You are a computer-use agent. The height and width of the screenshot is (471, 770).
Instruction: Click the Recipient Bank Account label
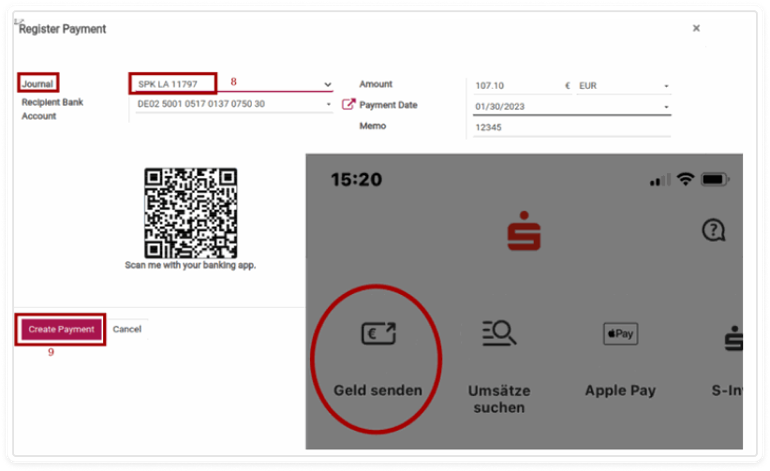point(52,109)
